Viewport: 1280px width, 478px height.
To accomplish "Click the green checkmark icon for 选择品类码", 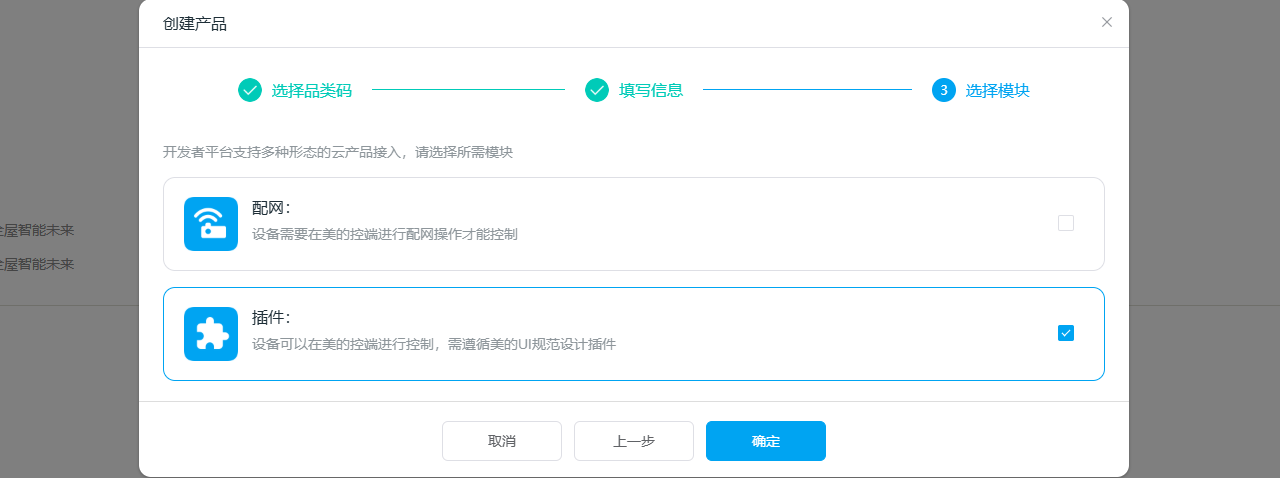I will pos(249,90).
